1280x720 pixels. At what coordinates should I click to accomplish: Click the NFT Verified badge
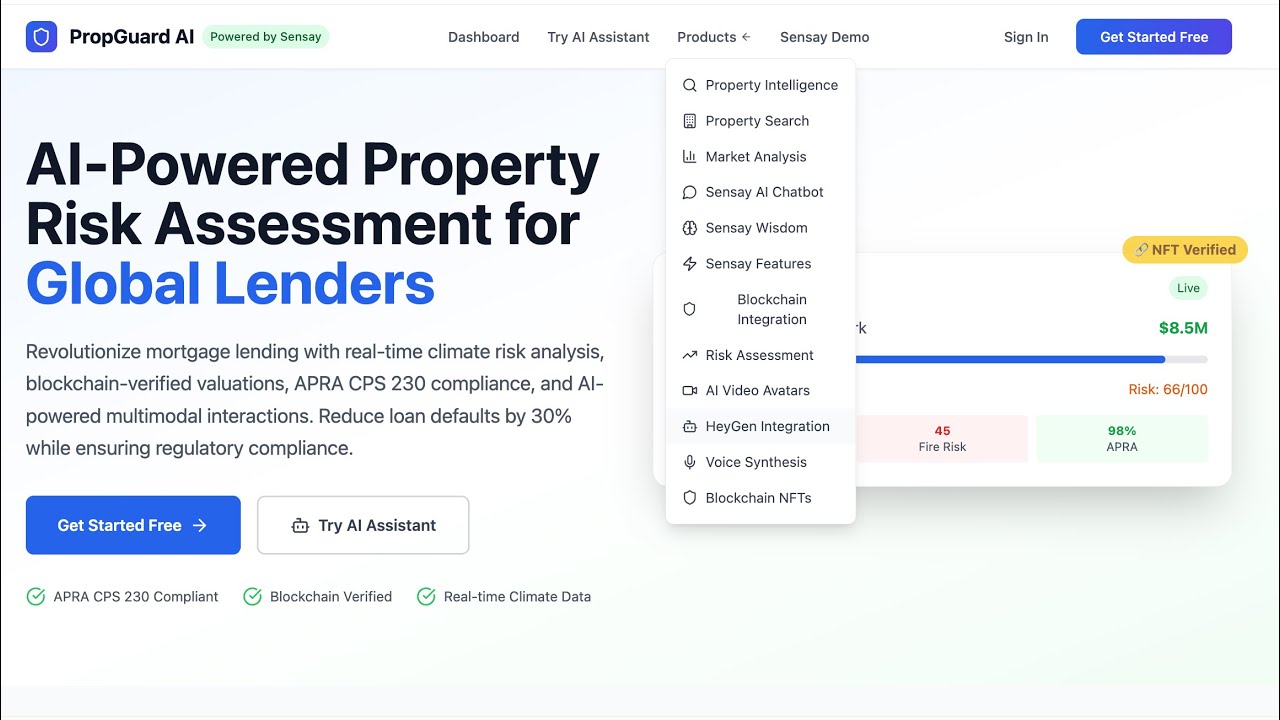(x=1185, y=250)
